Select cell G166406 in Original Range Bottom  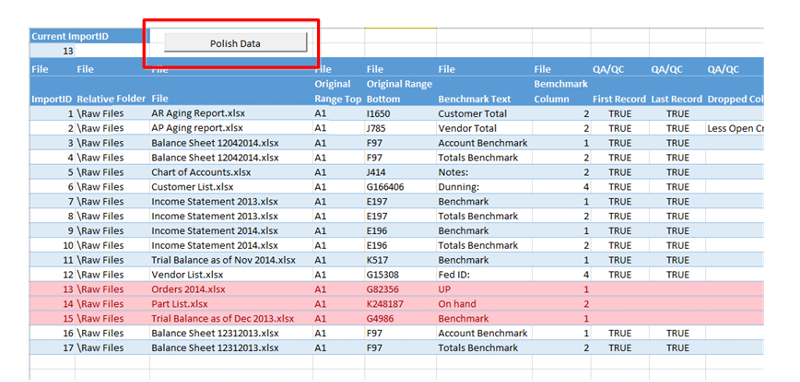(x=400, y=187)
